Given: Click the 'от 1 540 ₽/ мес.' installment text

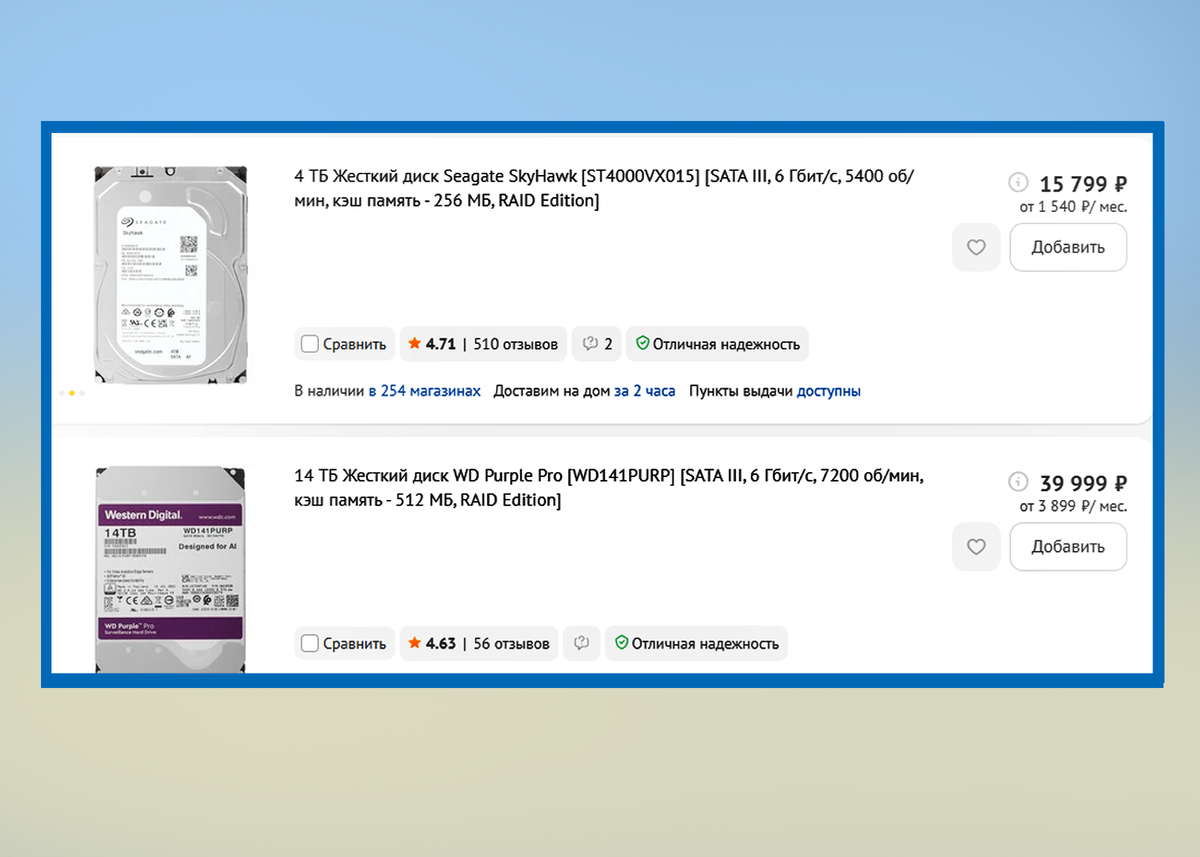Looking at the screenshot, I should (x=1073, y=207).
